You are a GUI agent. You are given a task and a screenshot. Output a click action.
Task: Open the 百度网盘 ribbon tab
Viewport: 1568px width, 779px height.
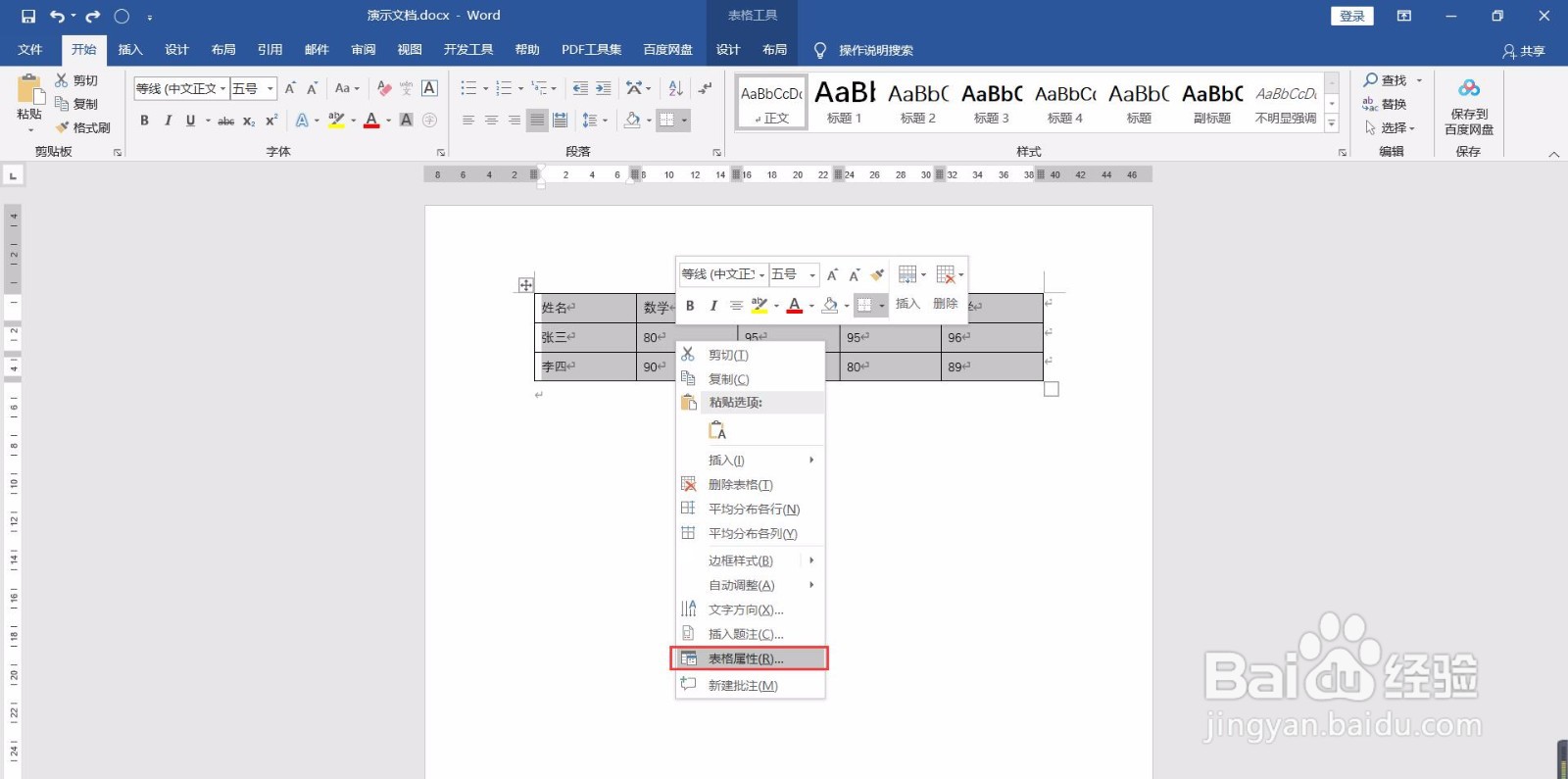(668, 49)
